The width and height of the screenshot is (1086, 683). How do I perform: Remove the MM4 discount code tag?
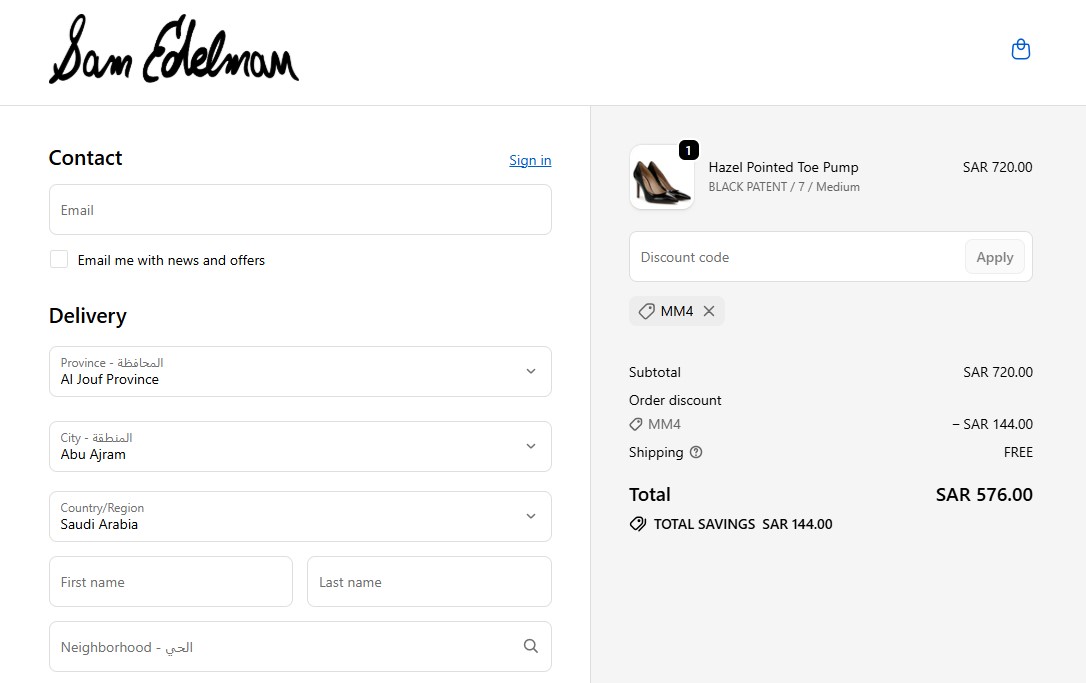coord(709,311)
